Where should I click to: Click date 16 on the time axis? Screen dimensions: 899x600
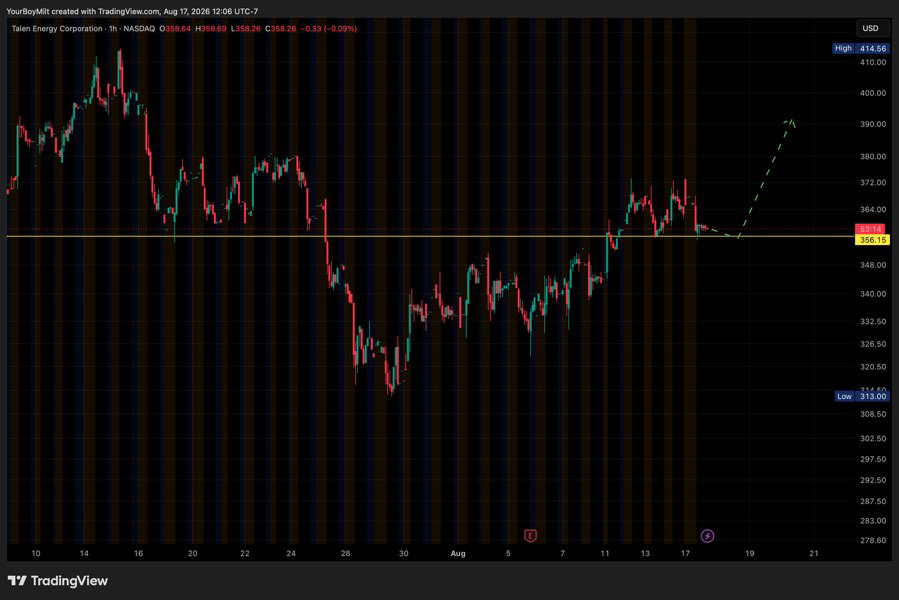138,554
